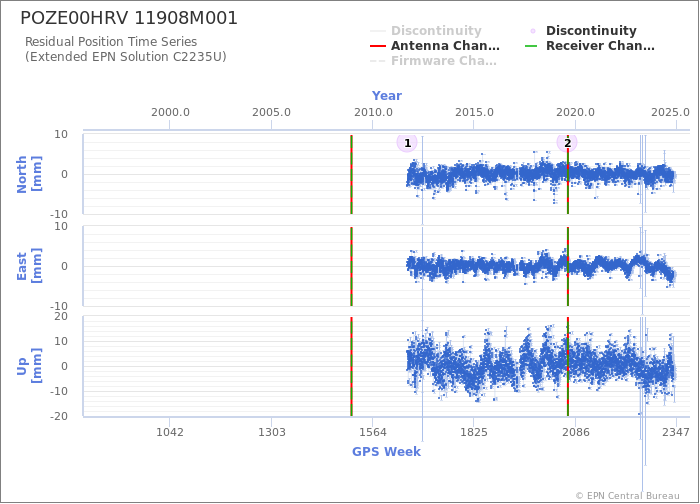The height and width of the screenshot is (504, 700).
Task: Click the 2025.0 year tick label
Action: coord(670,112)
